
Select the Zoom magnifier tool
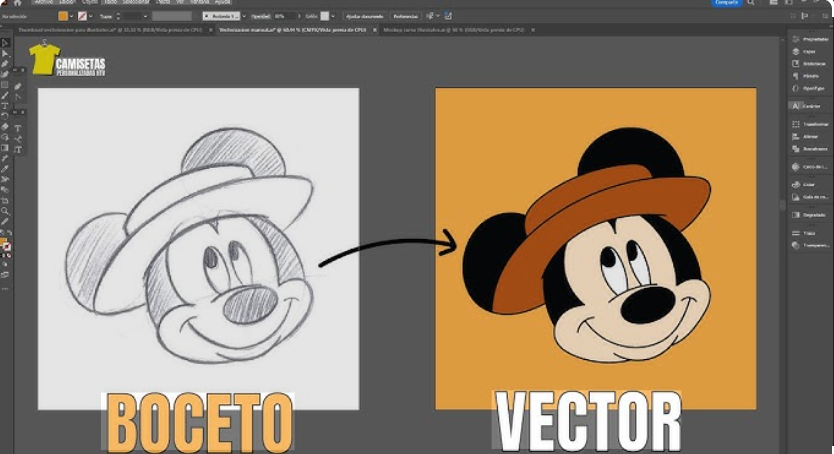click(5, 211)
